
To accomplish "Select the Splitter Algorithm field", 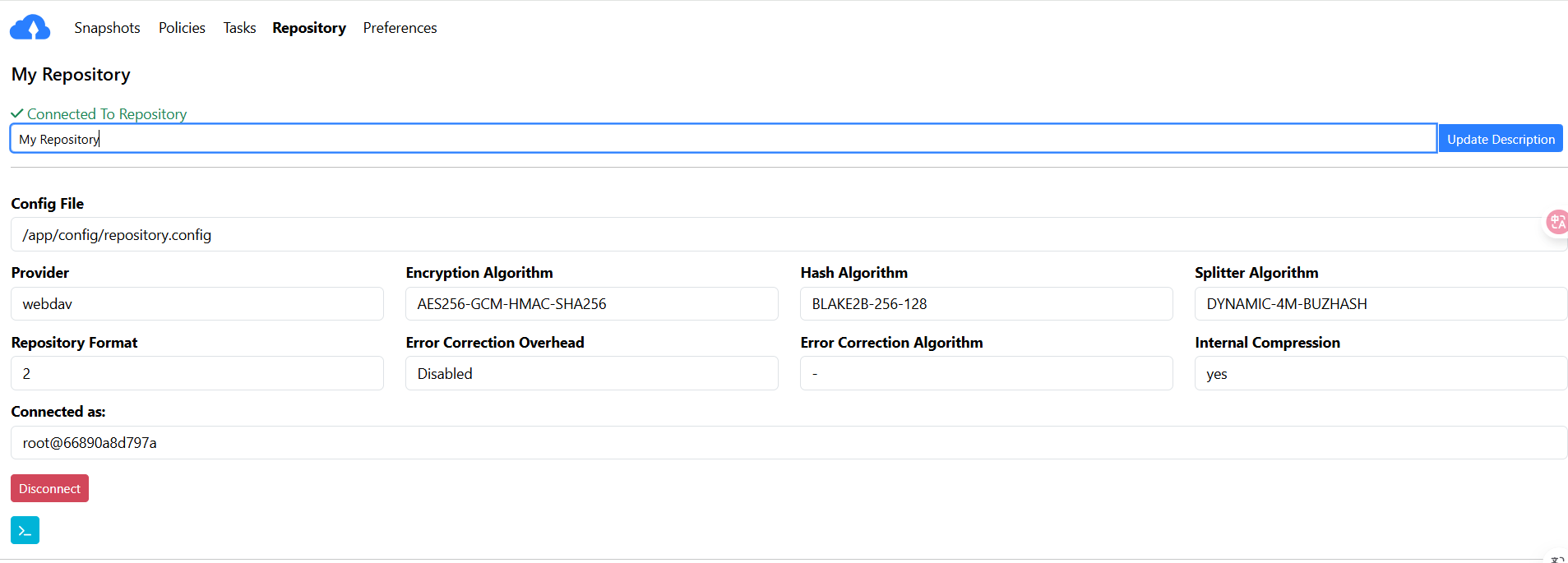I will point(1381,304).
